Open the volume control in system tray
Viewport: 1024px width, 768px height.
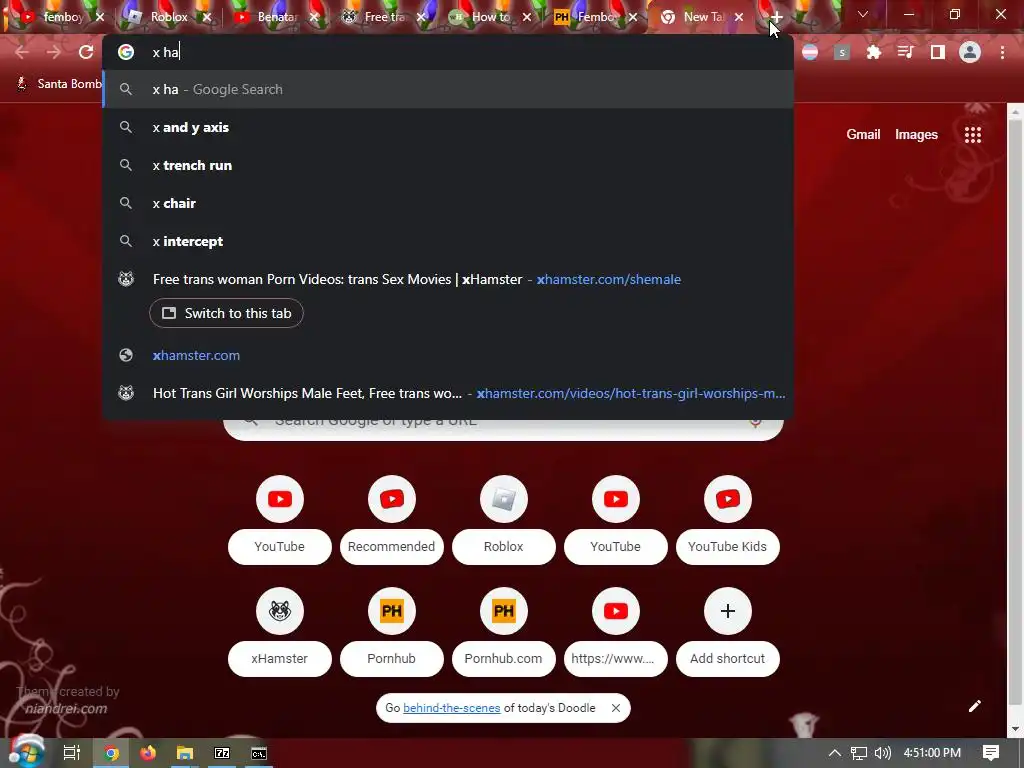pyautogui.click(x=882, y=753)
